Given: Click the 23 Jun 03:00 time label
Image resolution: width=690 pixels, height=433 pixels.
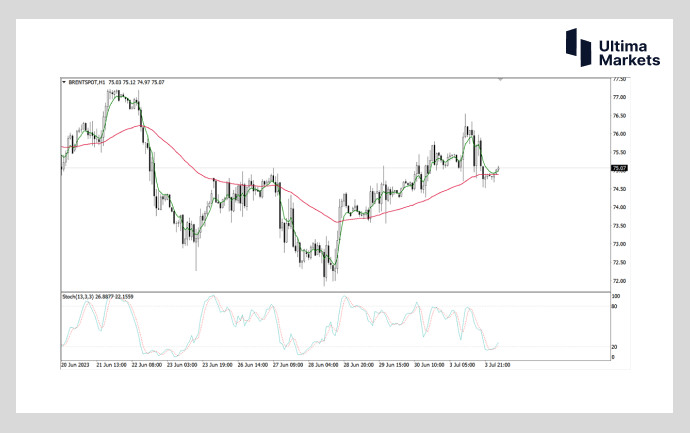Looking at the screenshot, I should click(182, 365).
